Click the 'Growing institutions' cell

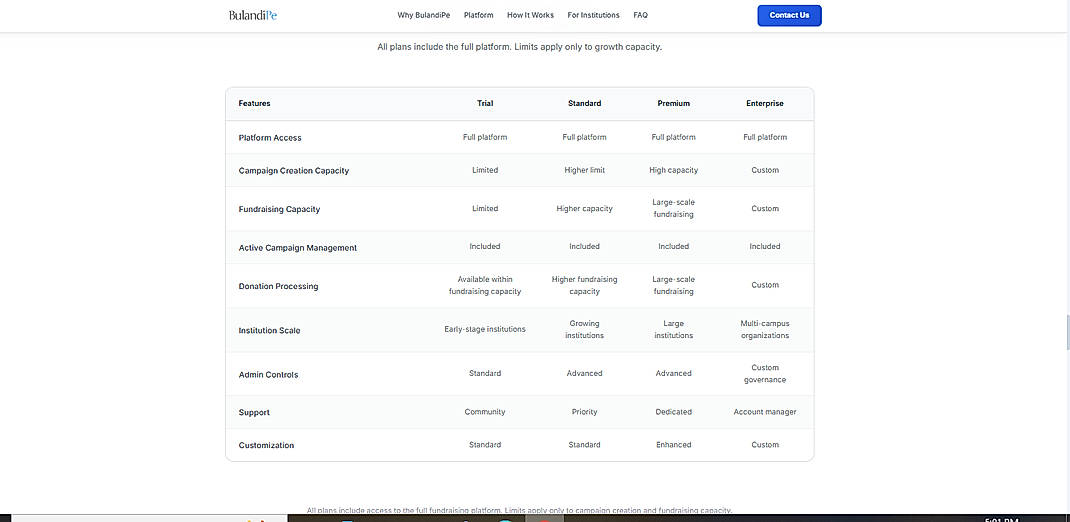click(x=585, y=330)
